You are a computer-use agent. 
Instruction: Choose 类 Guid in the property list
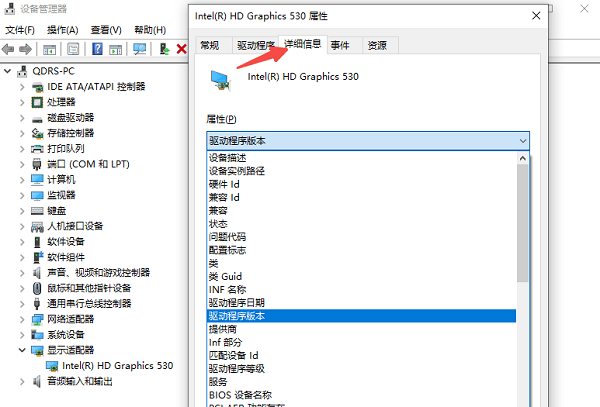click(x=361, y=277)
